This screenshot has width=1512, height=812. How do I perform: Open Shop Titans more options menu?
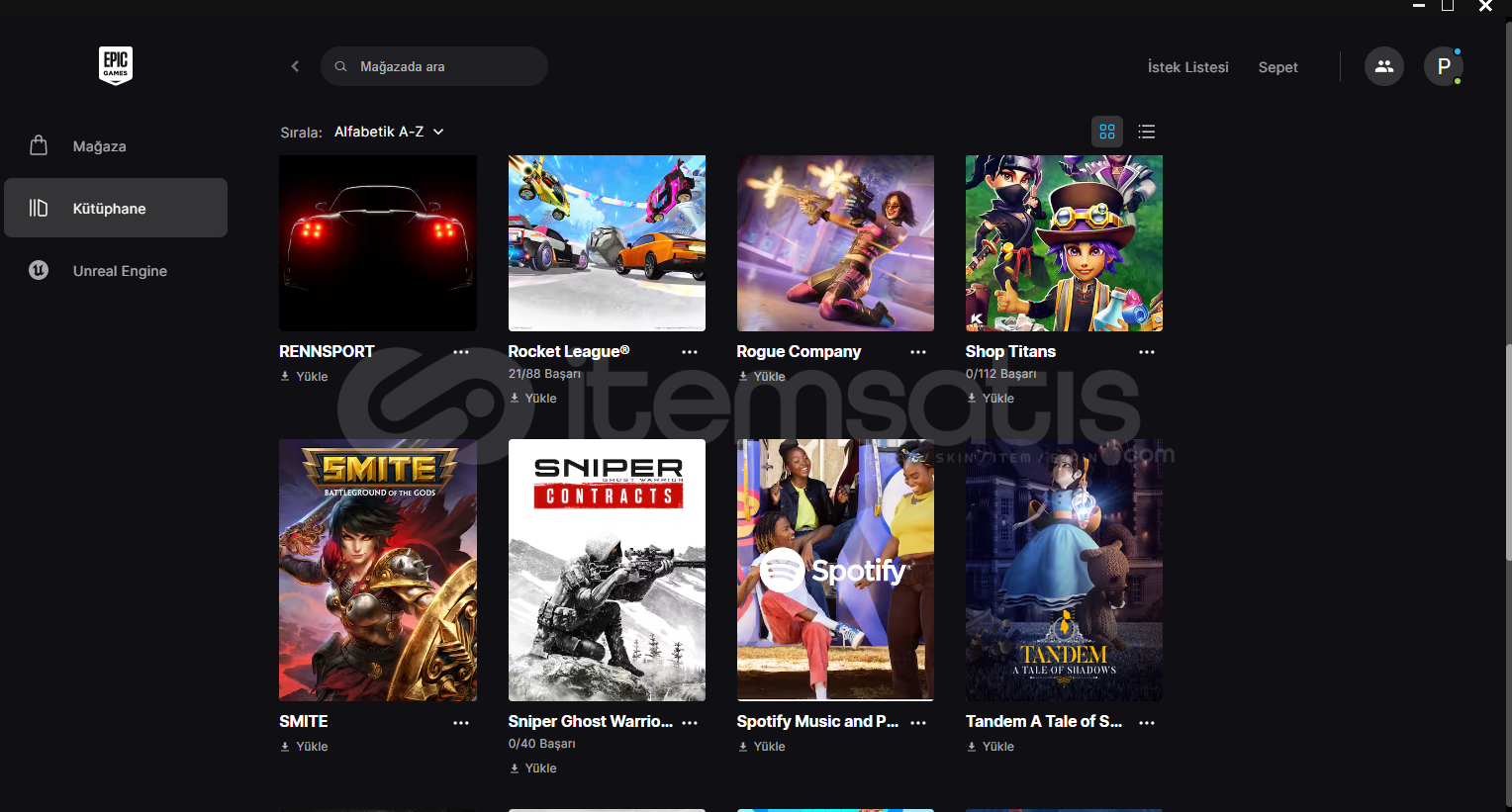(1147, 352)
